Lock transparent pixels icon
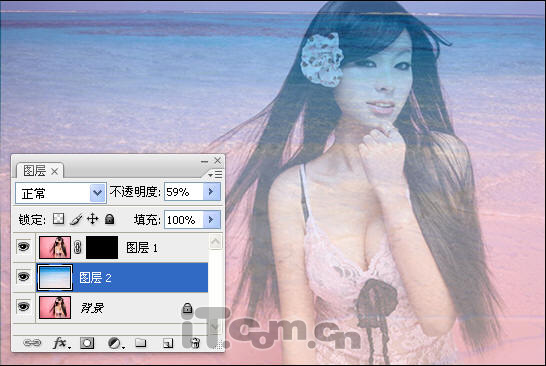 [58, 219]
